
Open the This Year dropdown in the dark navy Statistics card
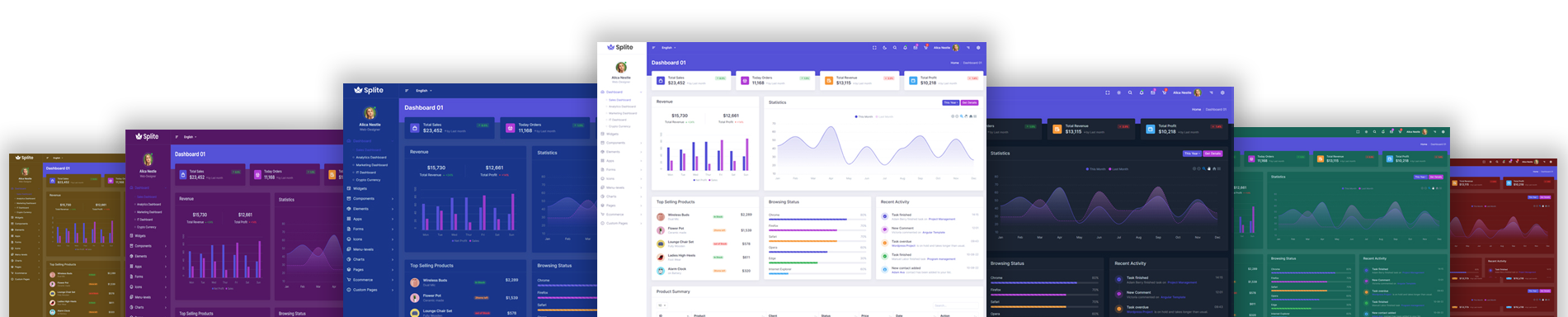click(1193, 154)
